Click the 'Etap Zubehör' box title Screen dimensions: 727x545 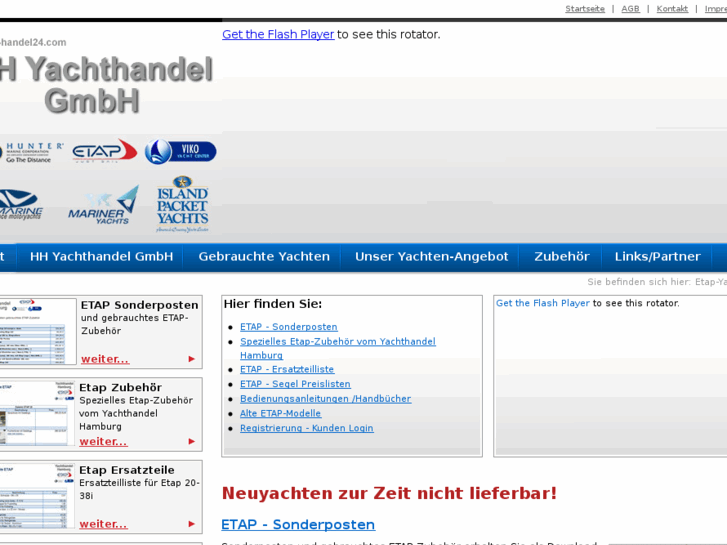click(x=120, y=387)
